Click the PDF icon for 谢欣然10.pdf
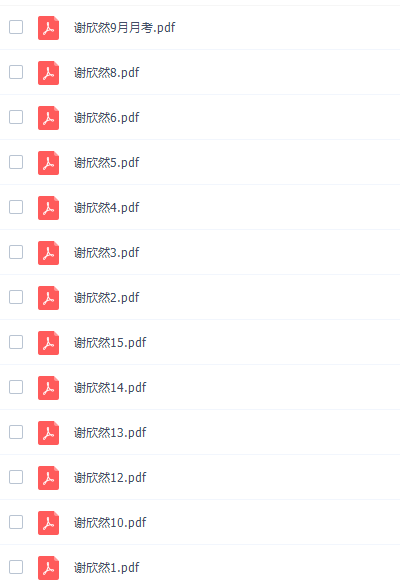Viewport: 400px width, 580px height. 48,523
